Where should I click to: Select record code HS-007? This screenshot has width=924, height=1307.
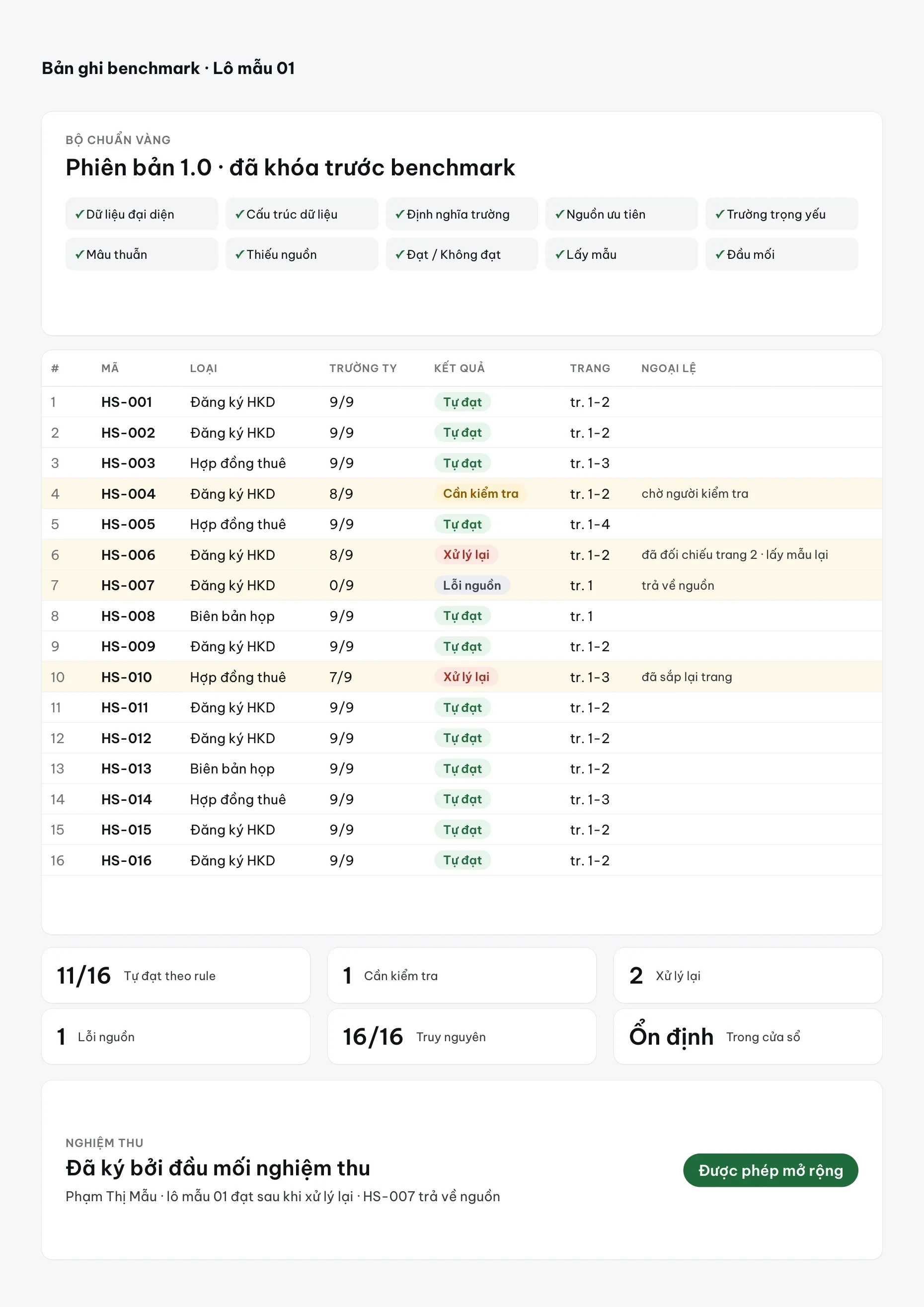coord(128,585)
